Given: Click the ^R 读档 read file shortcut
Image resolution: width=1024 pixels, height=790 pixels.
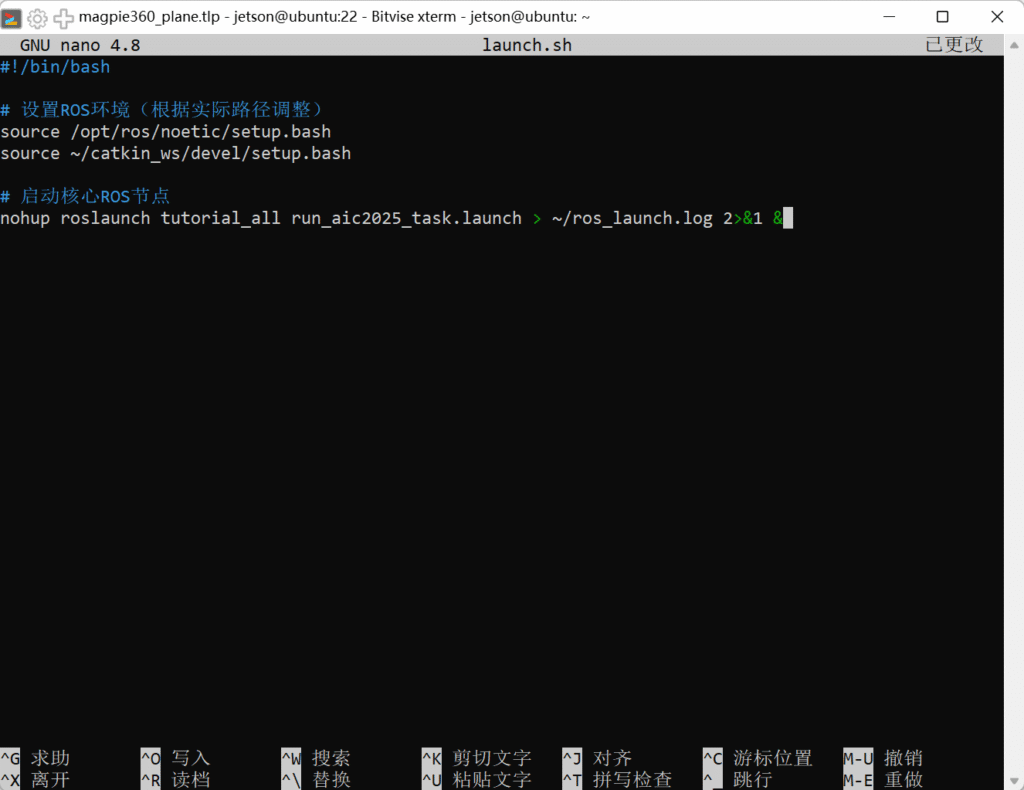Looking at the screenshot, I should click(176, 779).
